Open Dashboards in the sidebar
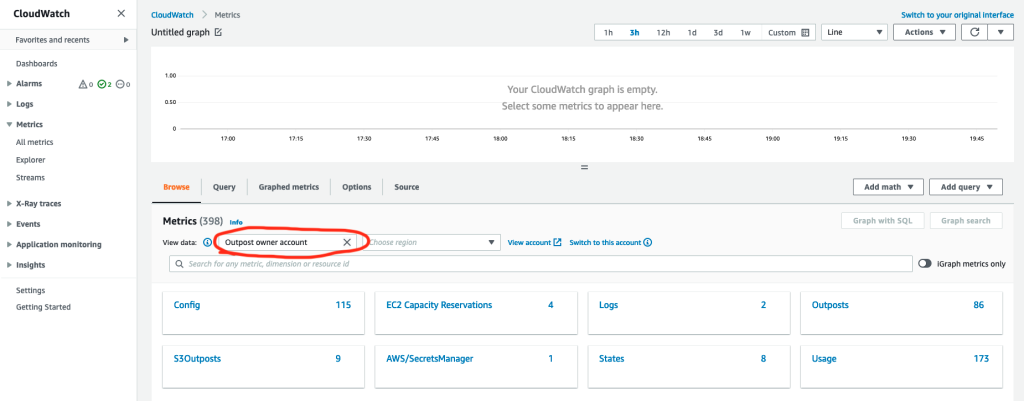 point(37,64)
